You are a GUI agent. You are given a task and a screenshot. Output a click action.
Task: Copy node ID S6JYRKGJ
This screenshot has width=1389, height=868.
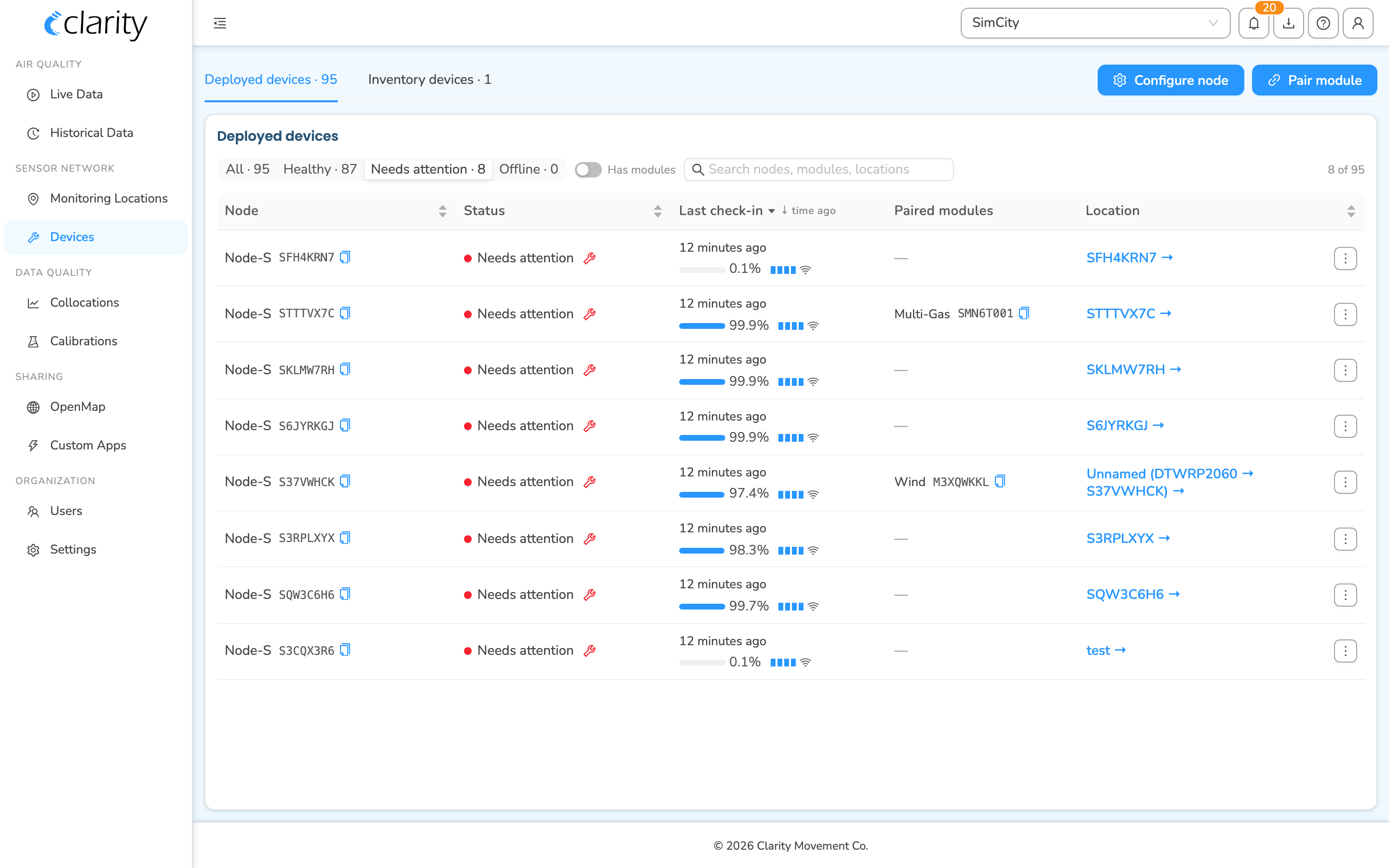[345, 425]
